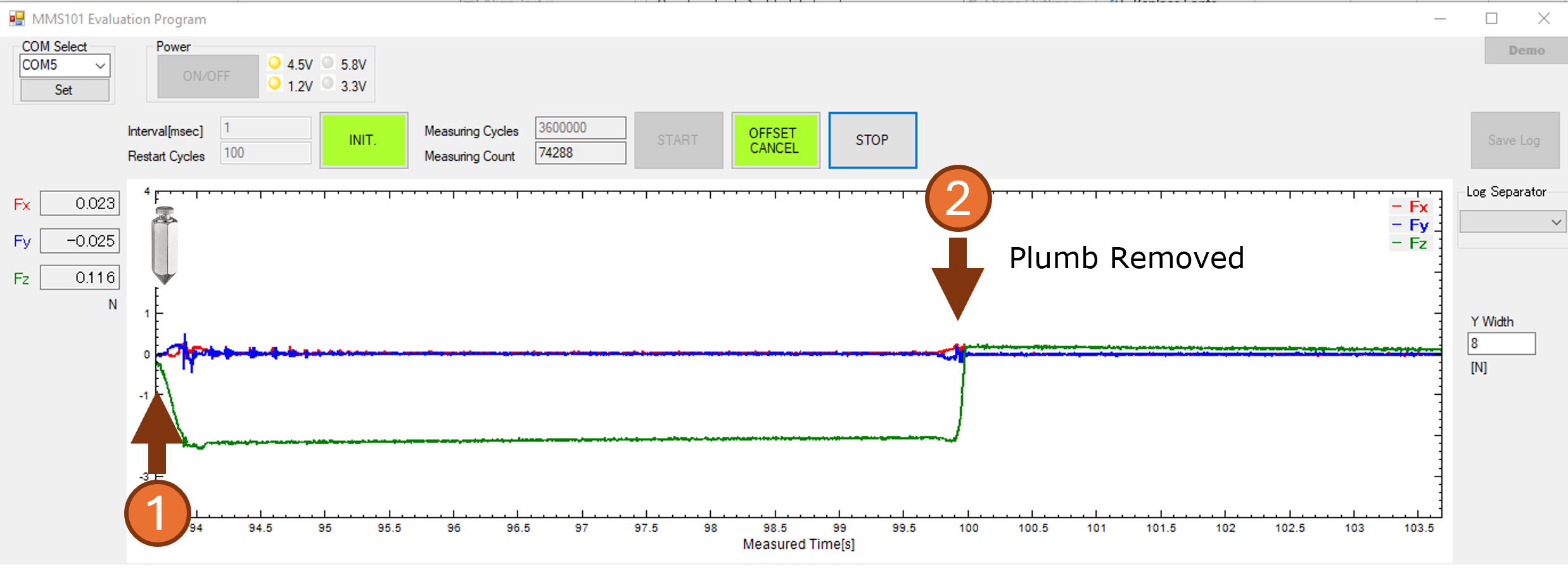Minimize the MMS101 window
This screenshot has height=576, width=1568.
click(x=1440, y=19)
